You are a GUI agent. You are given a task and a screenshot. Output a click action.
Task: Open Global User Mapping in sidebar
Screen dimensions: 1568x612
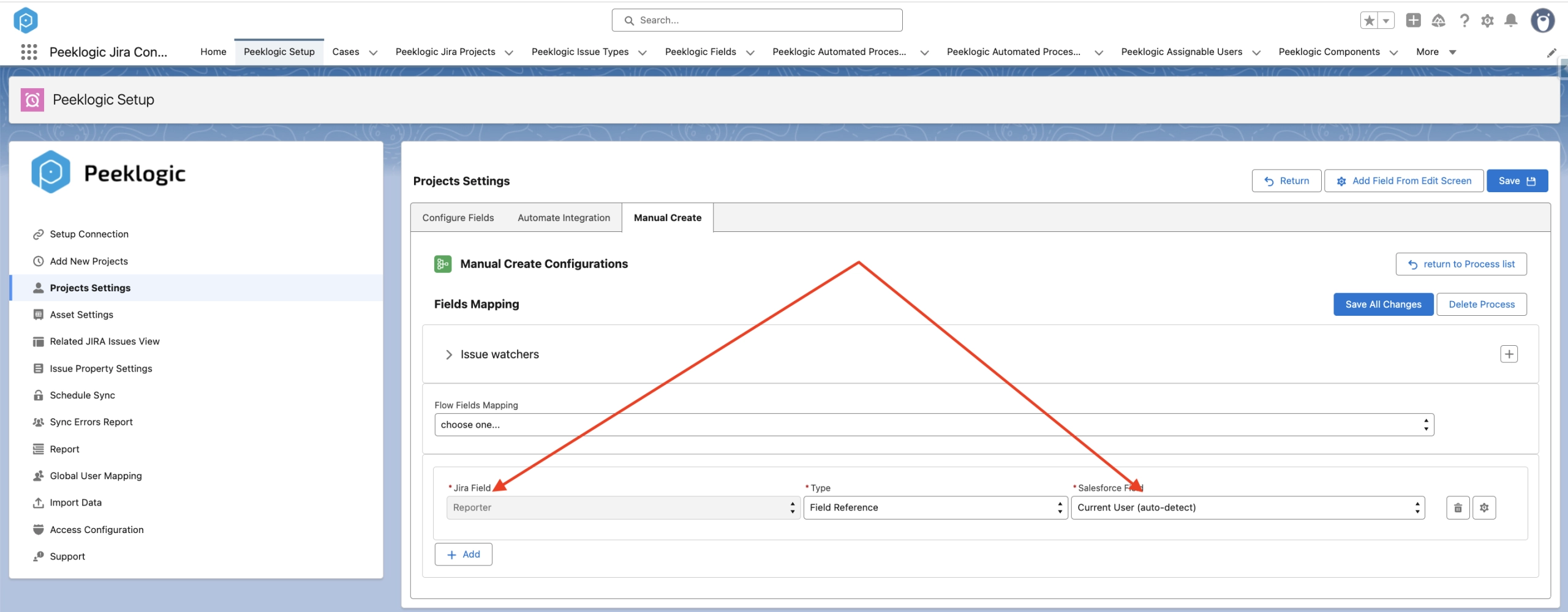click(96, 476)
